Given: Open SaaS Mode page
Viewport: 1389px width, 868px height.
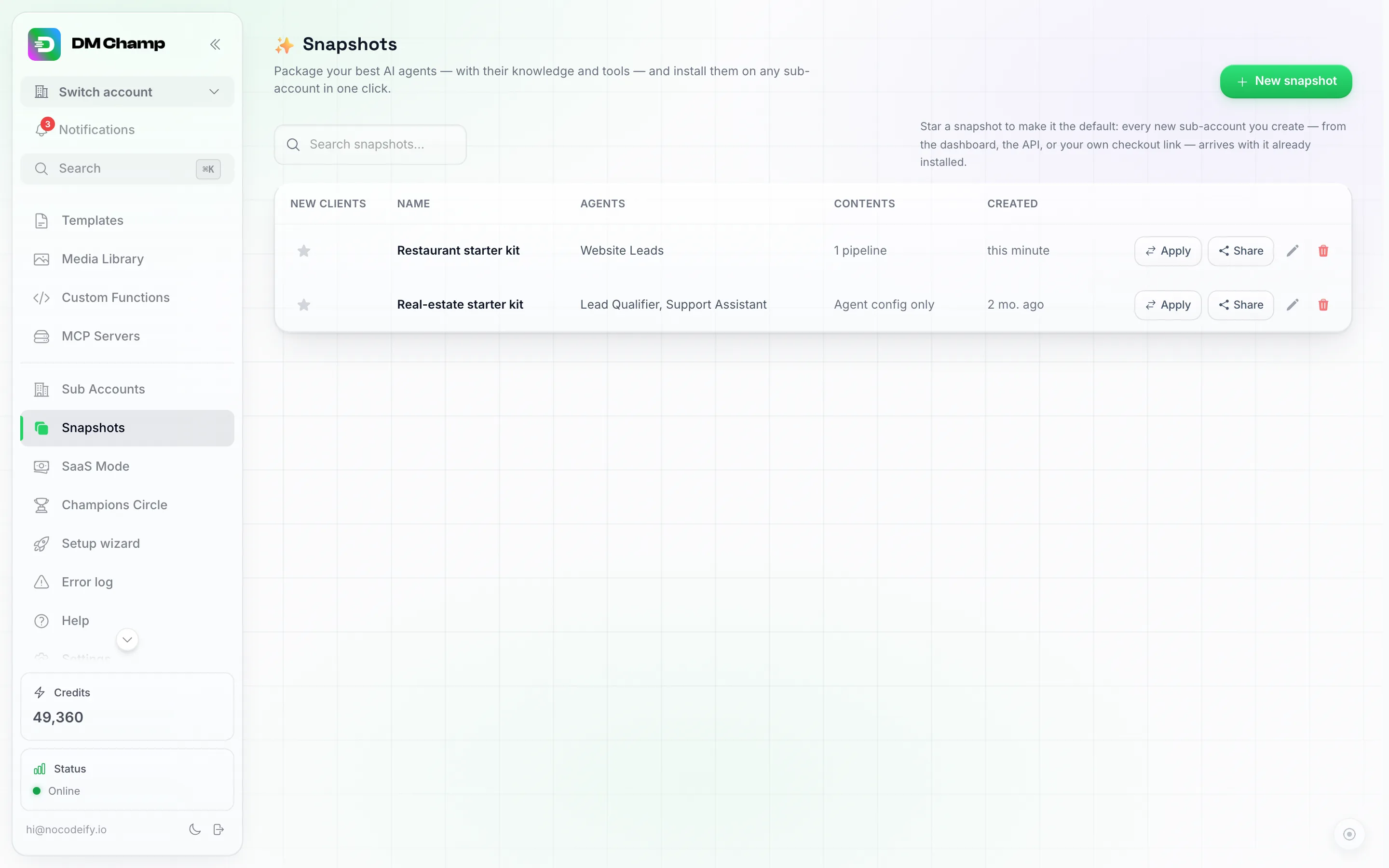Looking at the screenshot, I should (127, 466).
